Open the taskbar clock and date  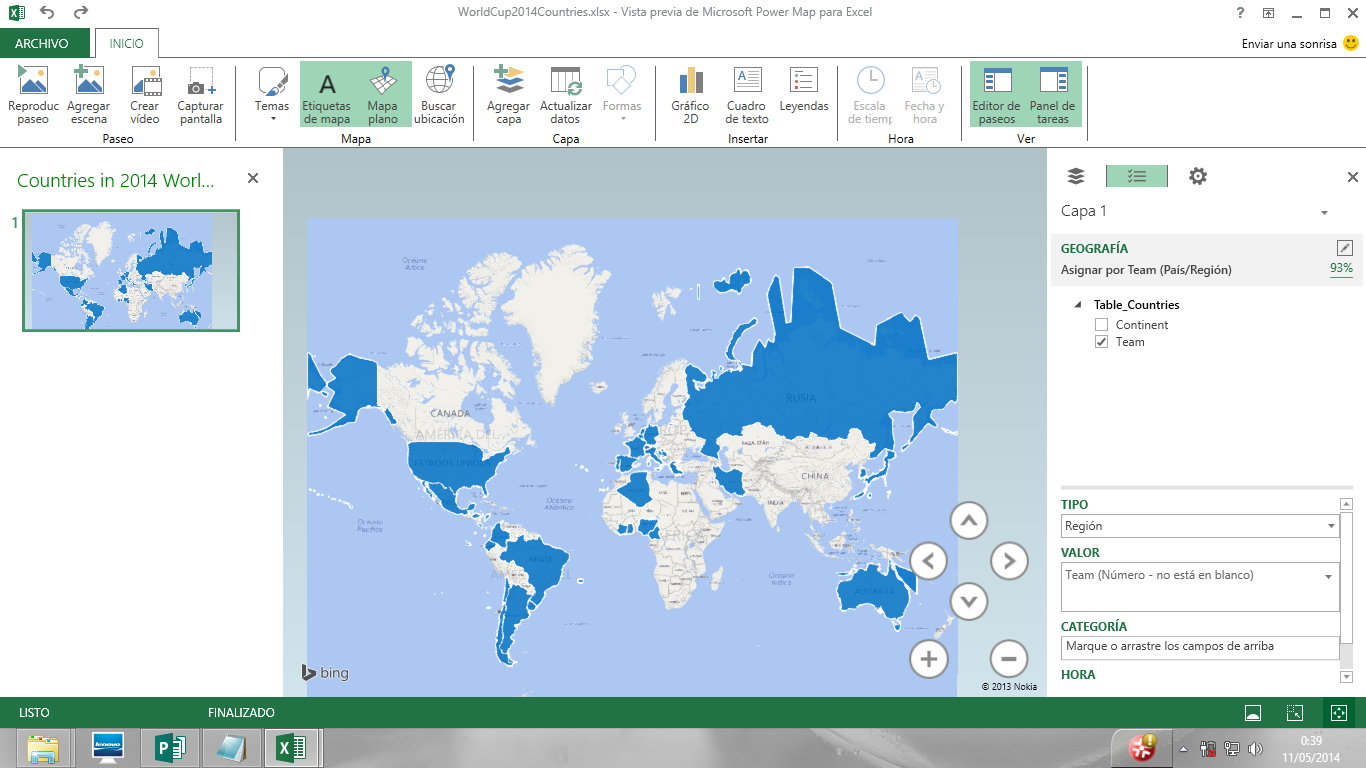(x=1311, y=748)
